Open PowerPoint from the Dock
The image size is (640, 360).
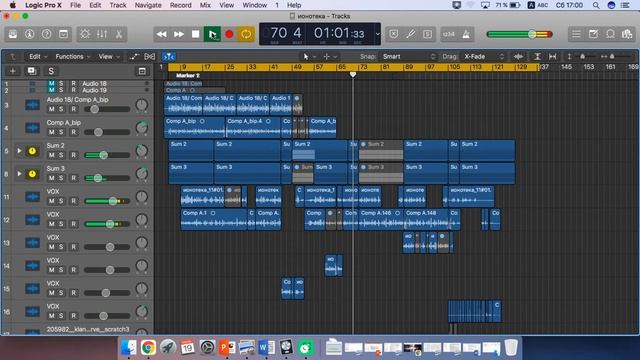coord(227,347)
